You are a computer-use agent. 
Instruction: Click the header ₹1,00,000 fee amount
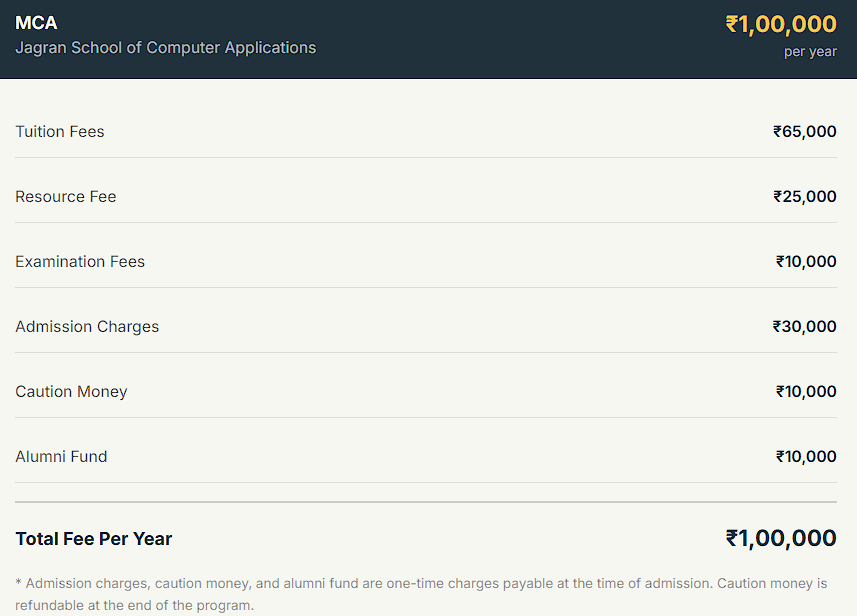point(780,24)
